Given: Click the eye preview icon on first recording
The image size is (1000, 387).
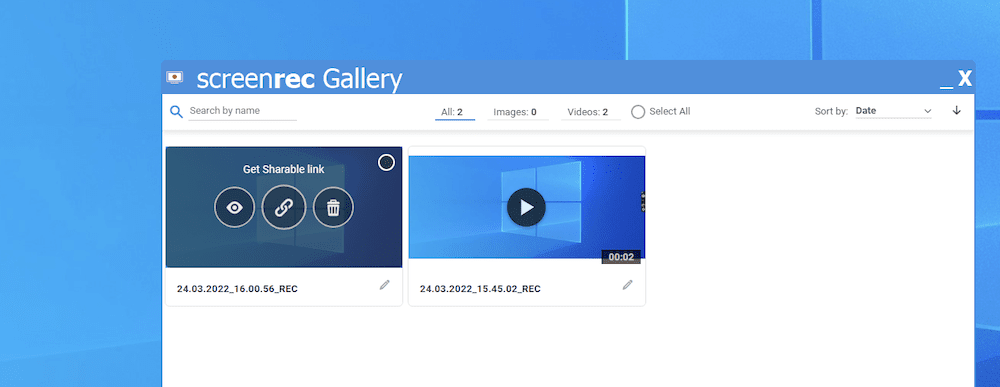Looking at the screenshot, I should [234, 207].
